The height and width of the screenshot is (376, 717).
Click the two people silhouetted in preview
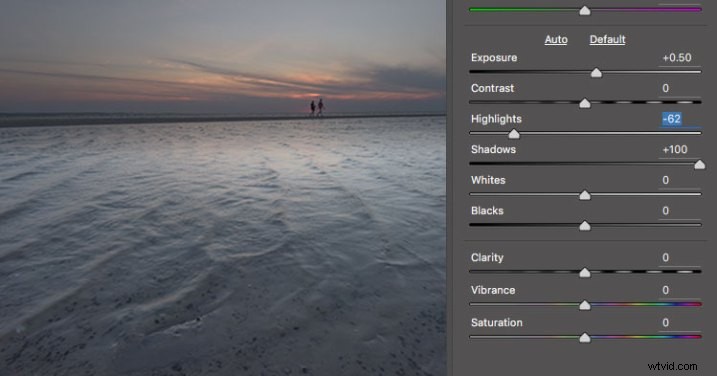tap(316, 107)
